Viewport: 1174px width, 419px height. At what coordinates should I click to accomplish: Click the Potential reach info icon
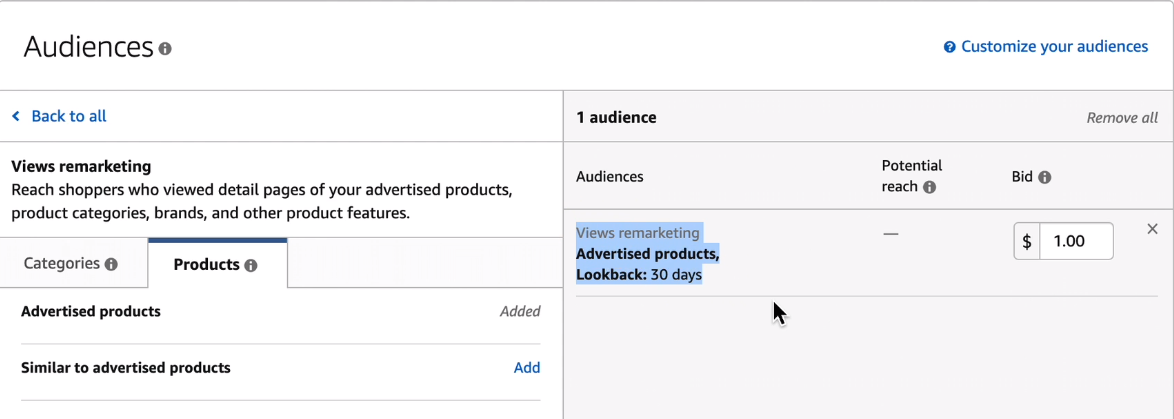[929, 187]
